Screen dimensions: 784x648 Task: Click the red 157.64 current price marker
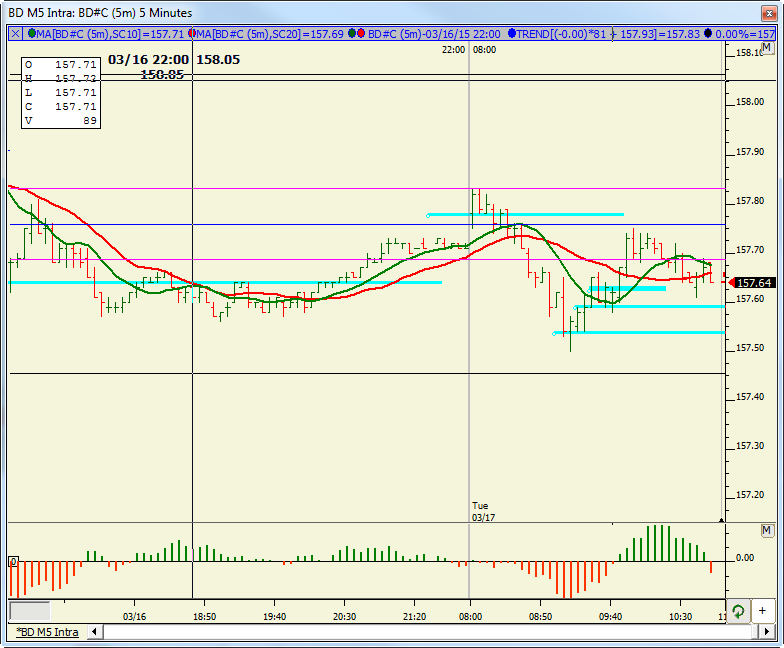click(751, 283)
